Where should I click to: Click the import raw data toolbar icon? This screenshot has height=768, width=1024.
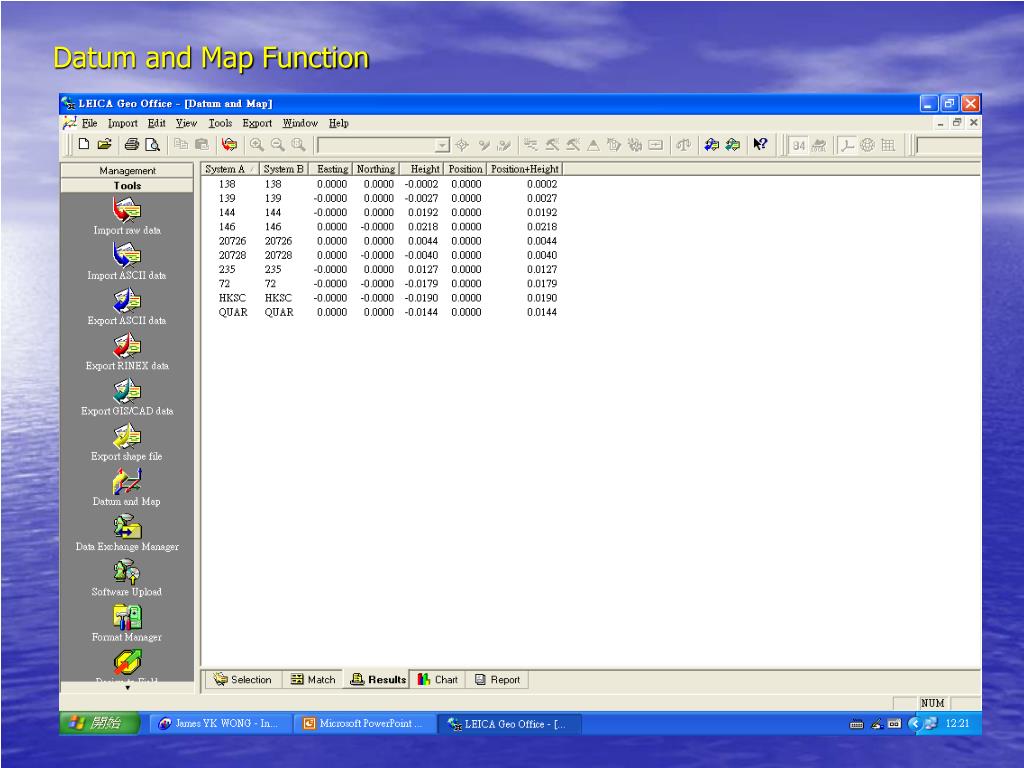[x=229, y=144]
